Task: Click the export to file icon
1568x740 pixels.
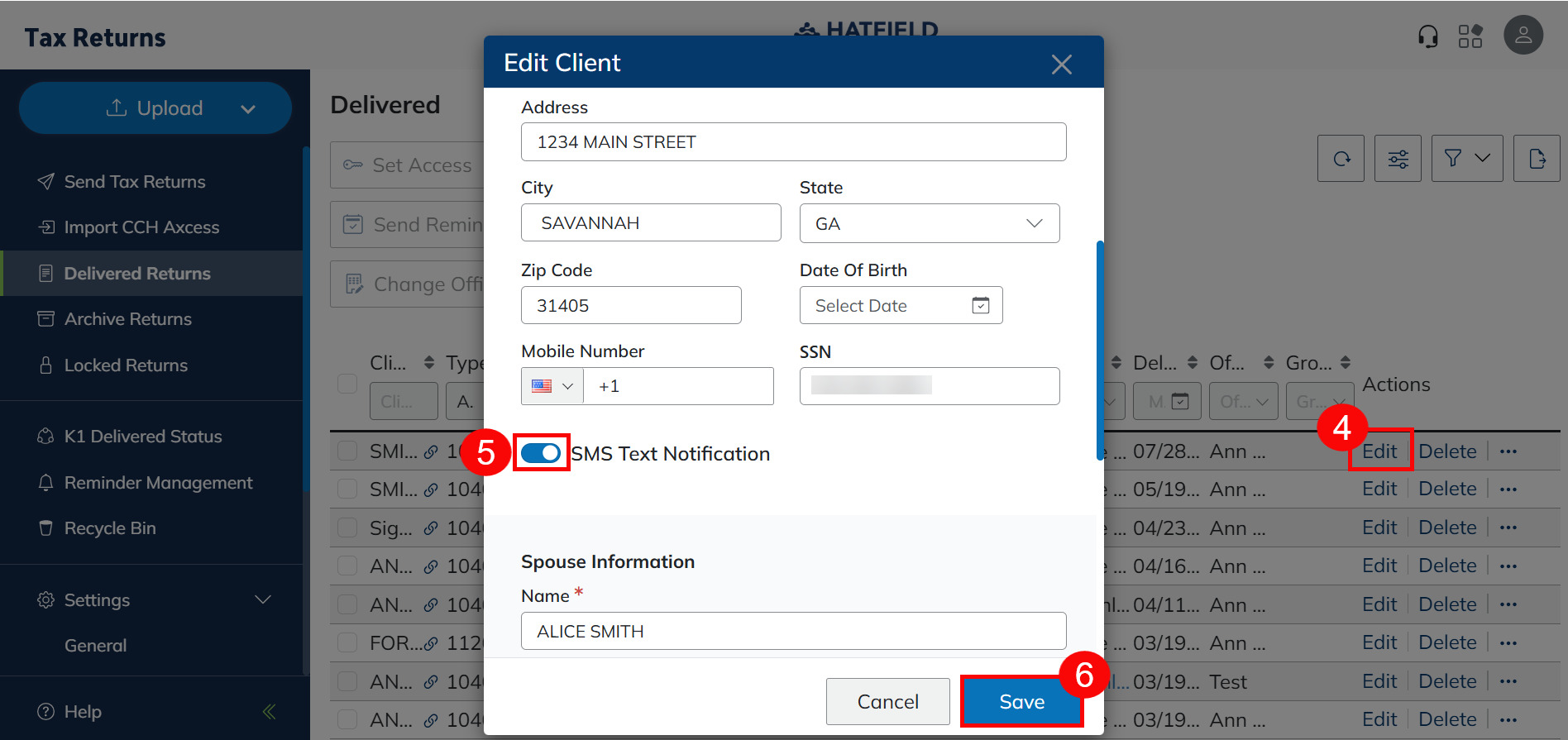Action: tap(1536, 159)
